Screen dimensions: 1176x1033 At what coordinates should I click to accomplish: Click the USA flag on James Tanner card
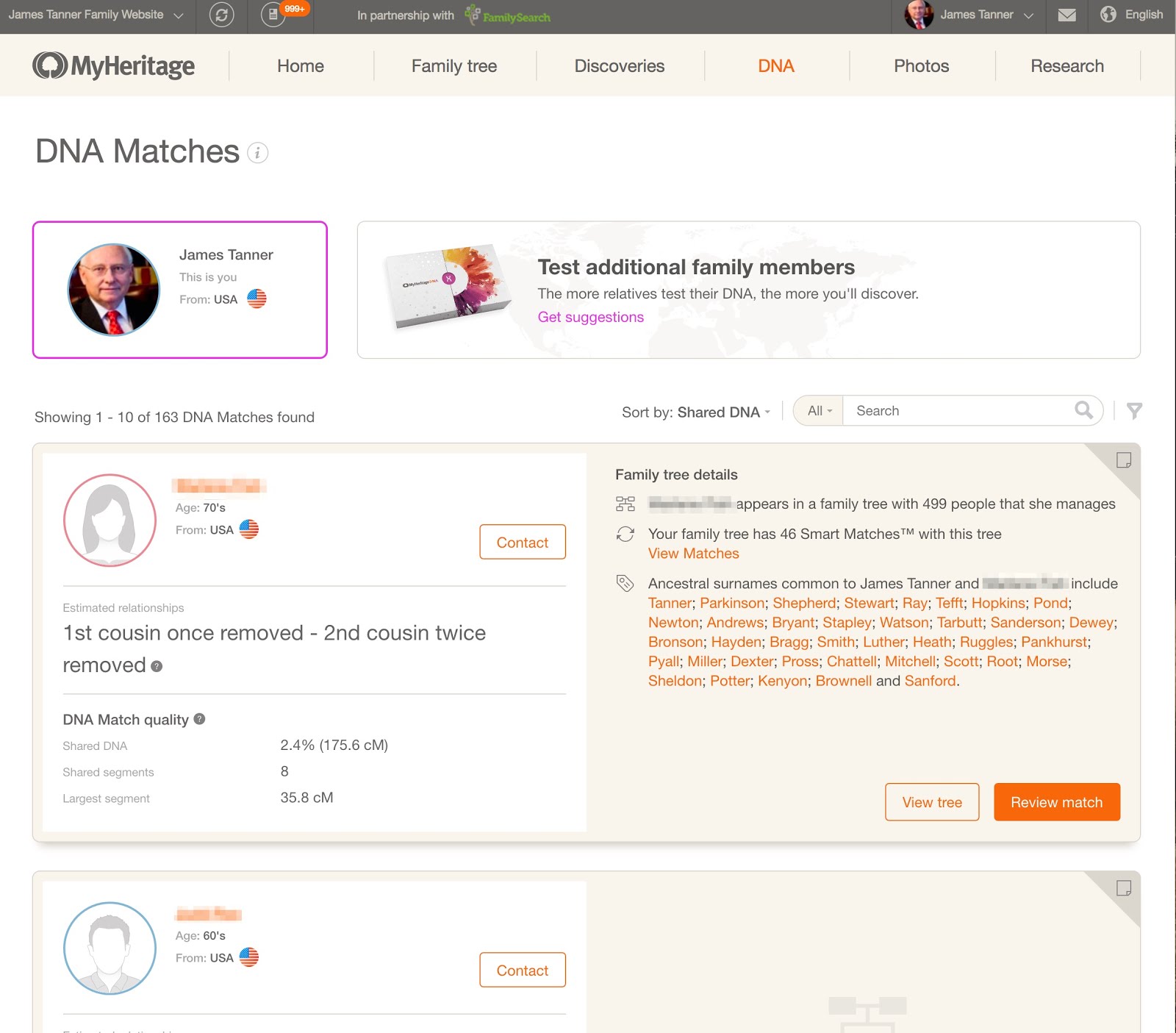pyautogui.click(x=257, y=299)
